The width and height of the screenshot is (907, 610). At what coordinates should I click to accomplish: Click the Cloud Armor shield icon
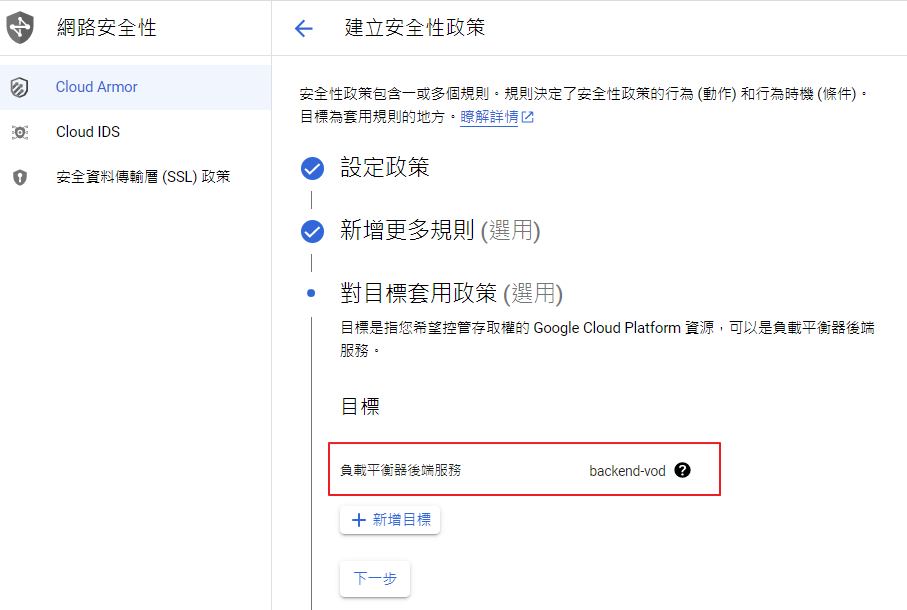[x=20, y=88]
